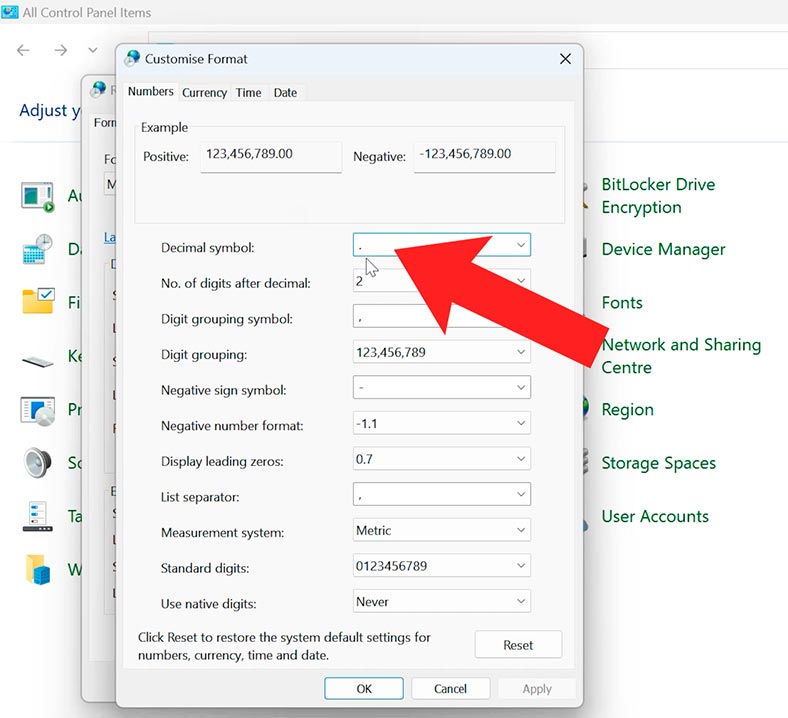788x718 pixels.
Task: Open the Sound speaker icon
Action: point(37,462)
